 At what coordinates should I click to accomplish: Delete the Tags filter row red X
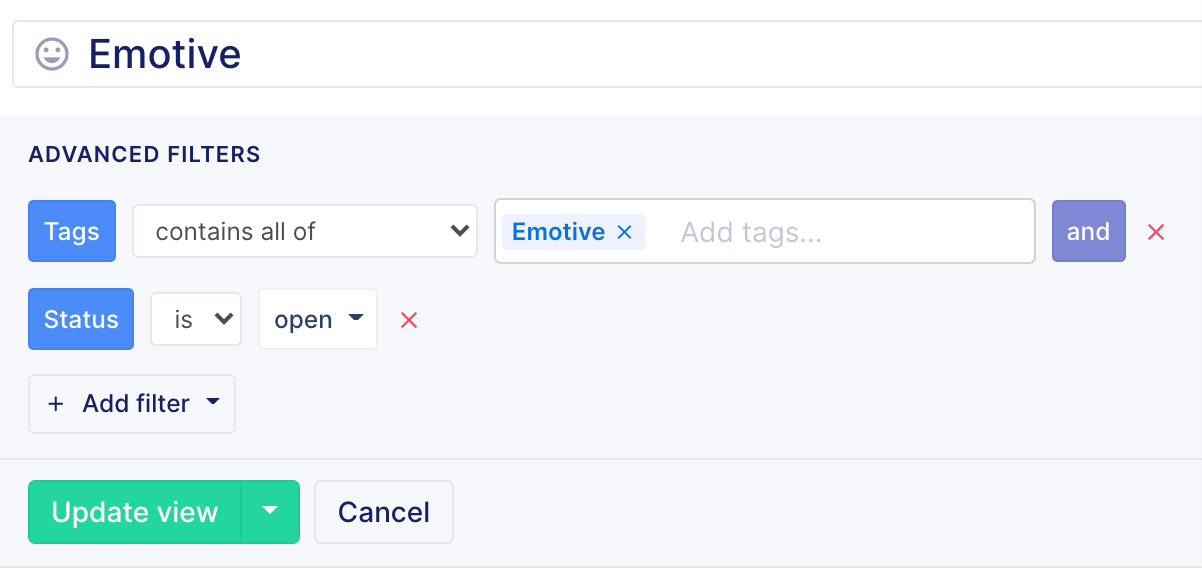[x=1156, y=232]
